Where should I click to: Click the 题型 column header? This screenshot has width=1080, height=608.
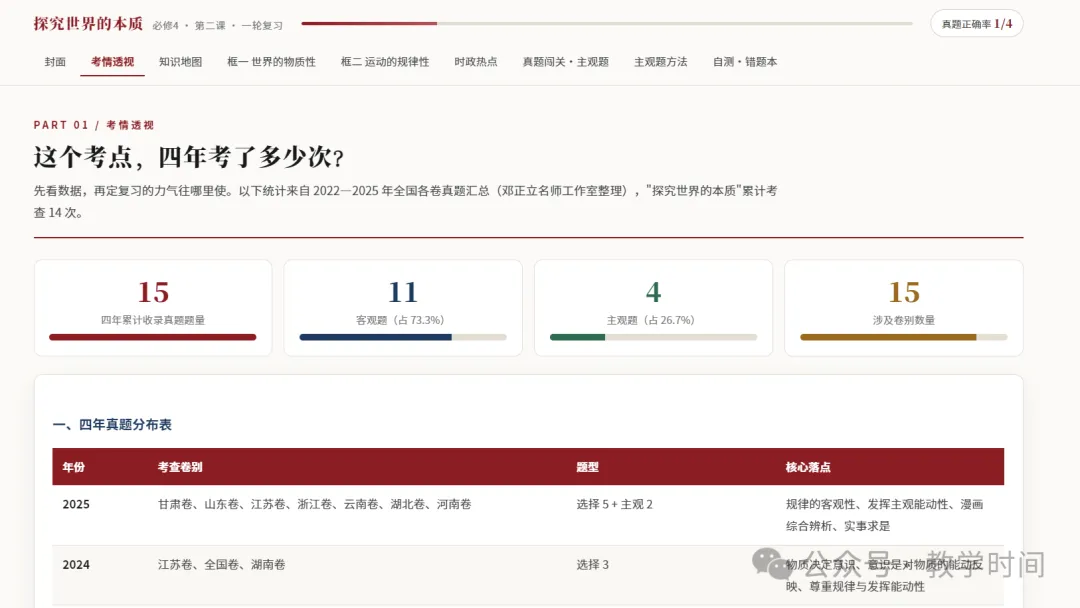588,467
